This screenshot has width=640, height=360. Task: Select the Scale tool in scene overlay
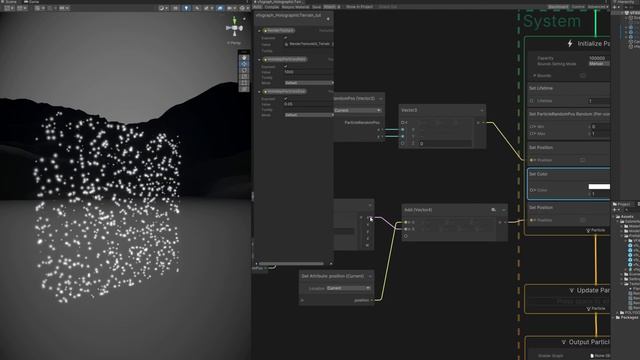click(x=244, y=76)
